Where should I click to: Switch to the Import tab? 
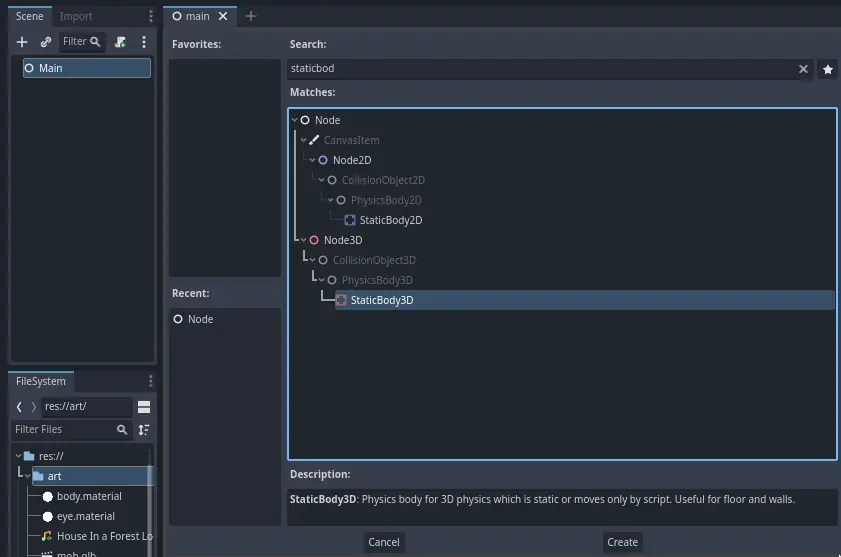click(76, 16)
